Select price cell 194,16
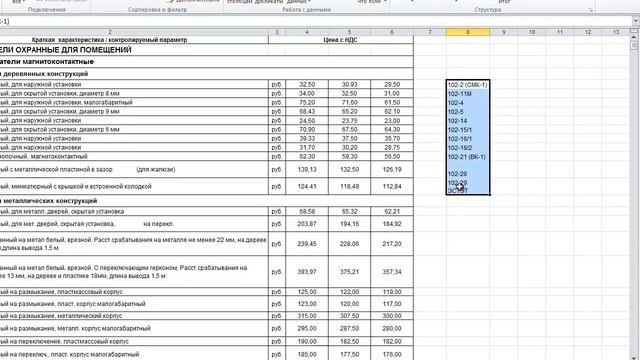Screen dimensions: 640x360 click(x=349, y=224)
